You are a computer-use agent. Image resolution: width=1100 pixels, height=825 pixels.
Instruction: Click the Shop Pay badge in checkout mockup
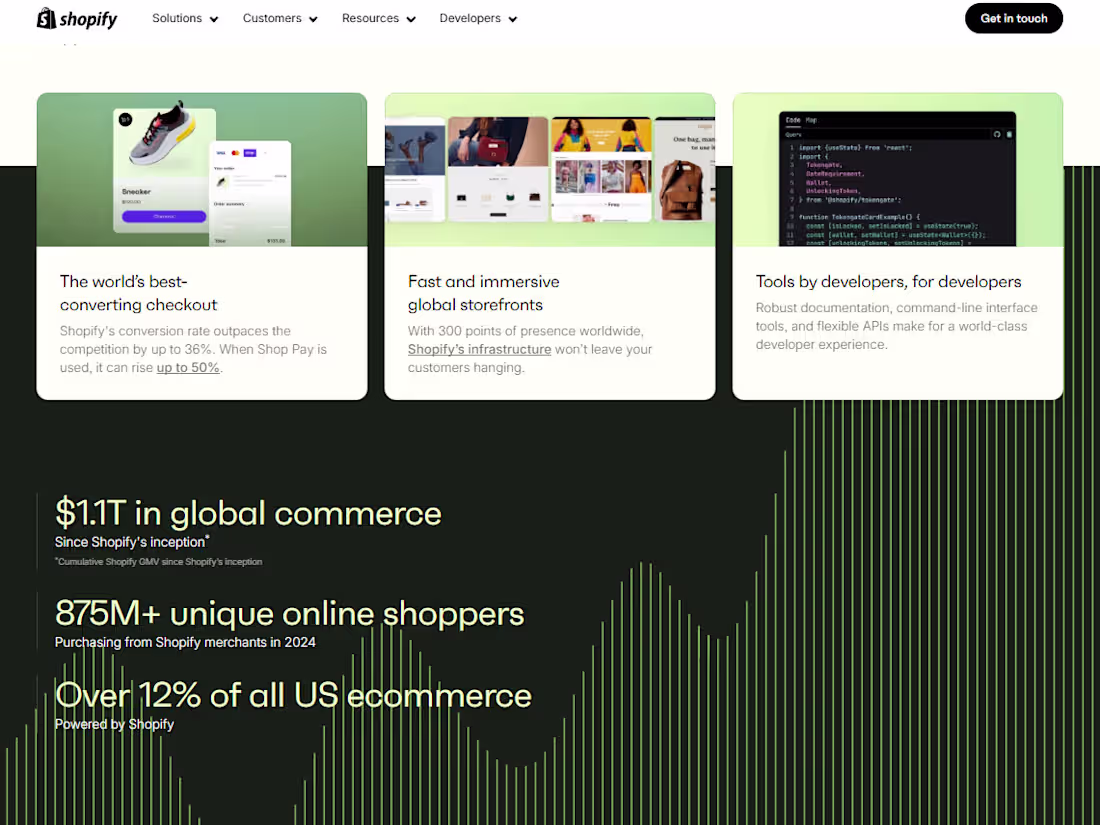point(250,152)
